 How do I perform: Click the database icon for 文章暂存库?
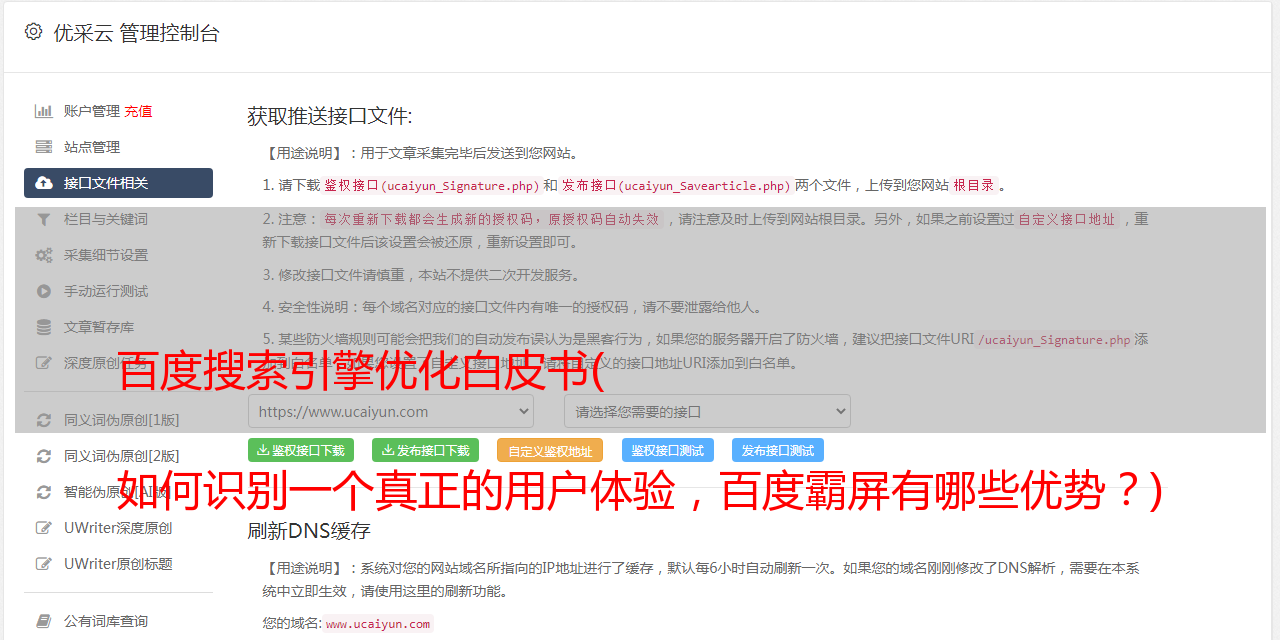pos(44,327)
